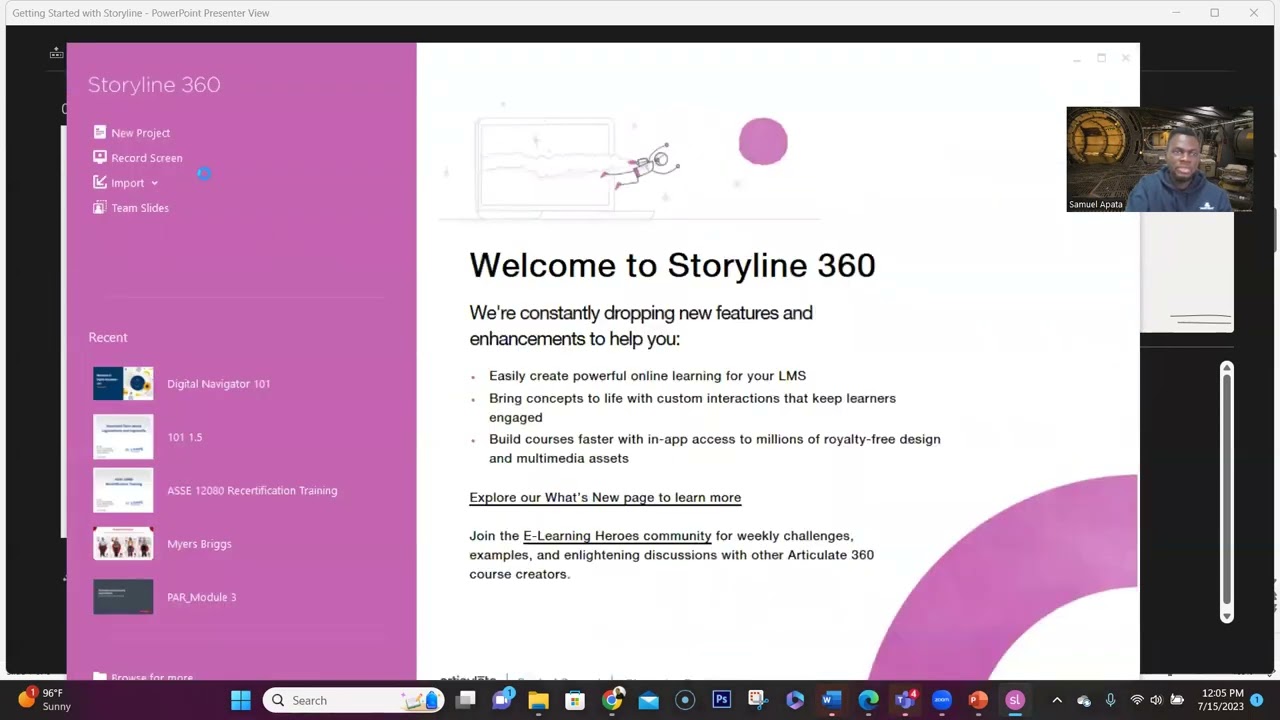Open Task View from the taskbar
This screenshot has width=1280, height=720.
466,700
